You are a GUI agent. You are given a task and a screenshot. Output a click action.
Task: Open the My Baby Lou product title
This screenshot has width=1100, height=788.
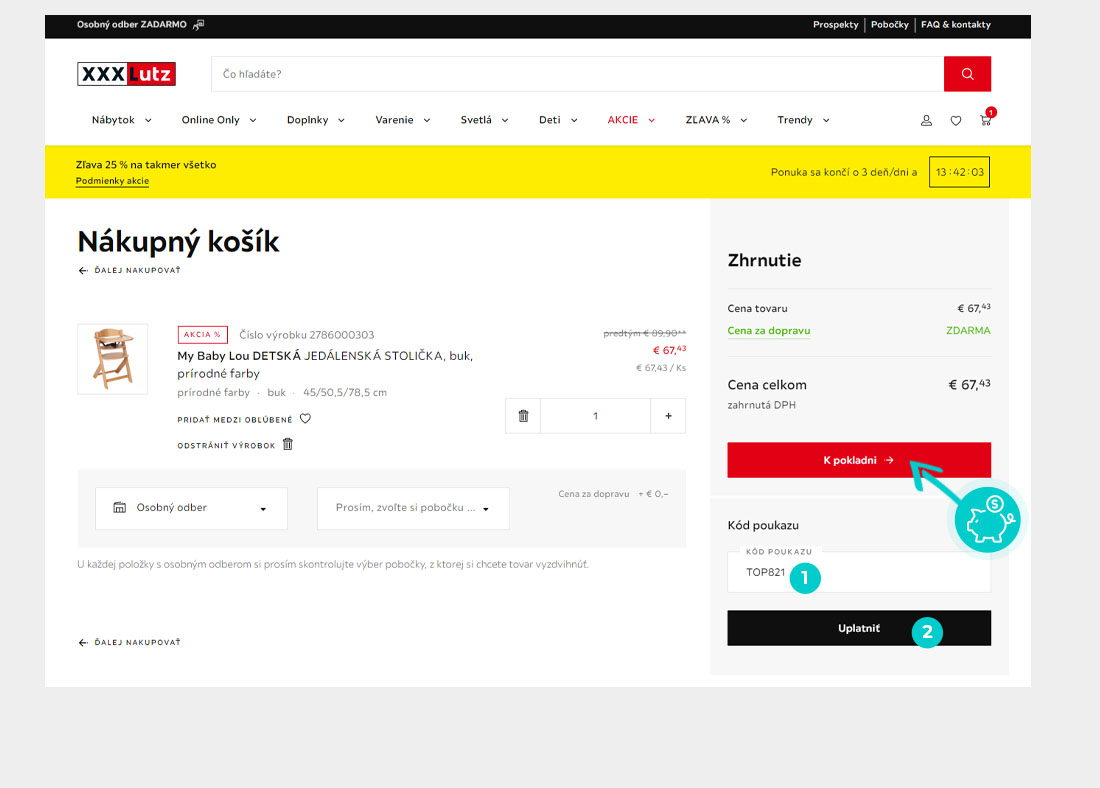point(325,364)
